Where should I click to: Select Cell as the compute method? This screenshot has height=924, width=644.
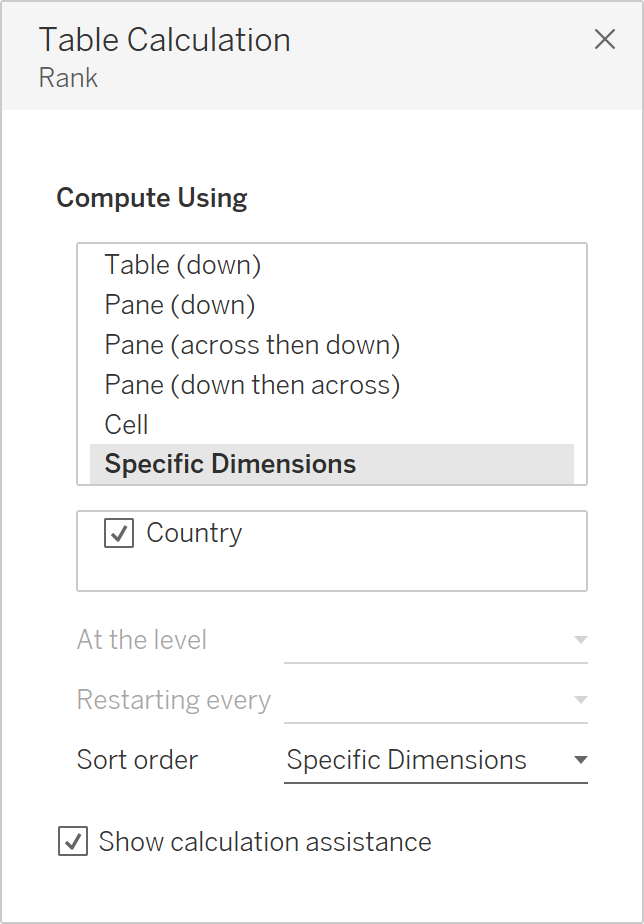(126, 424)
